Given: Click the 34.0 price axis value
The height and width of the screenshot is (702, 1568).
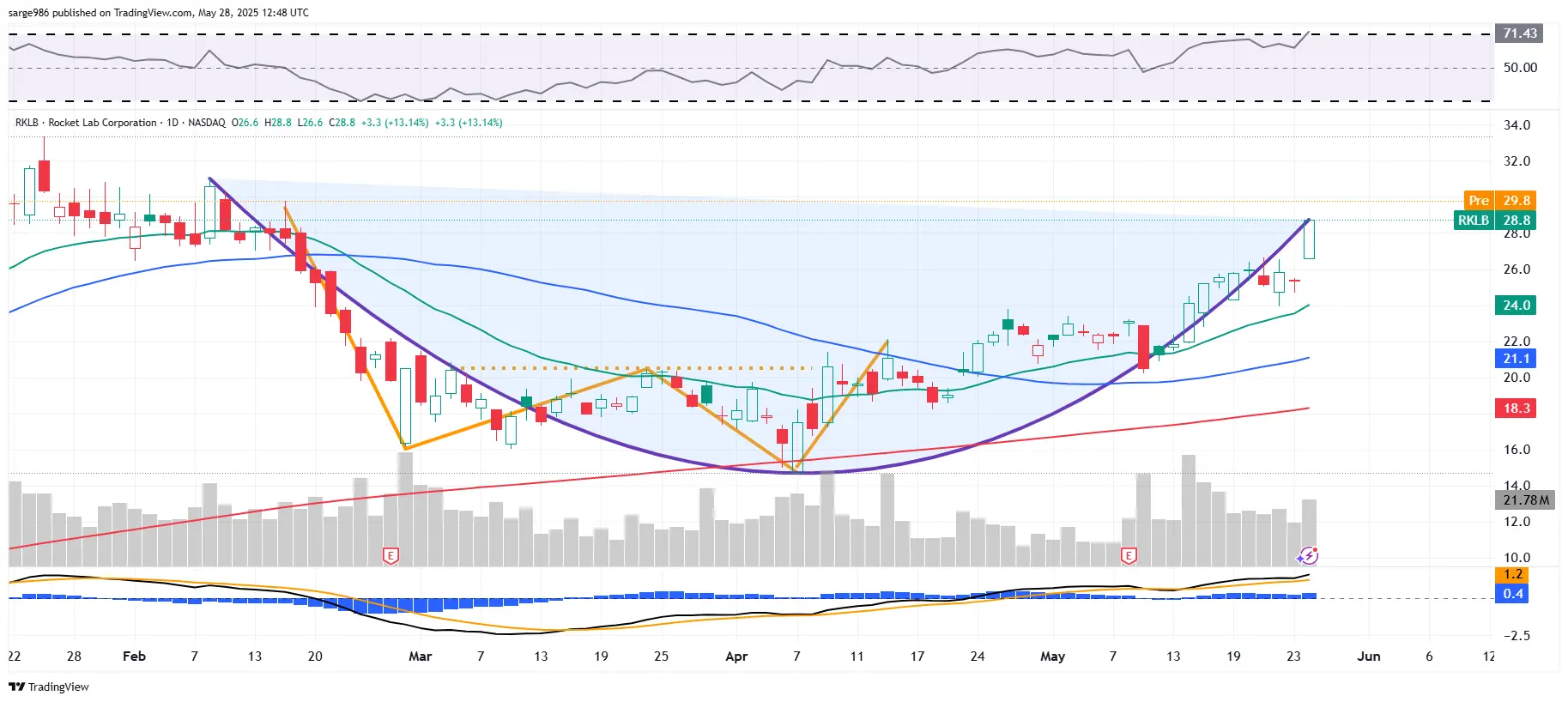Looking at the screenshot, I should [x=1517, y=125].
